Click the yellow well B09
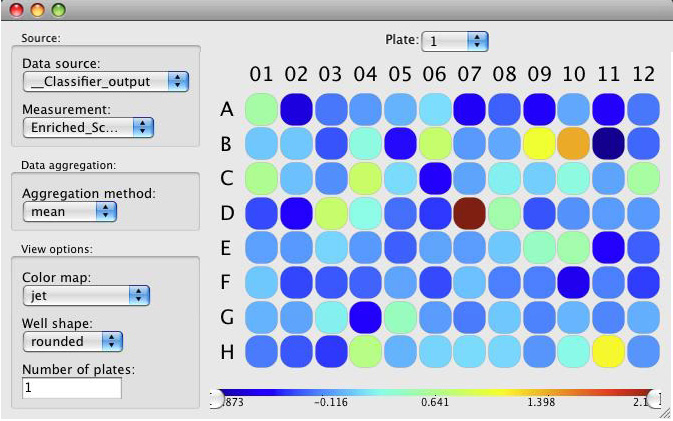This screenshot has height=421, width=673. [539, 144]
